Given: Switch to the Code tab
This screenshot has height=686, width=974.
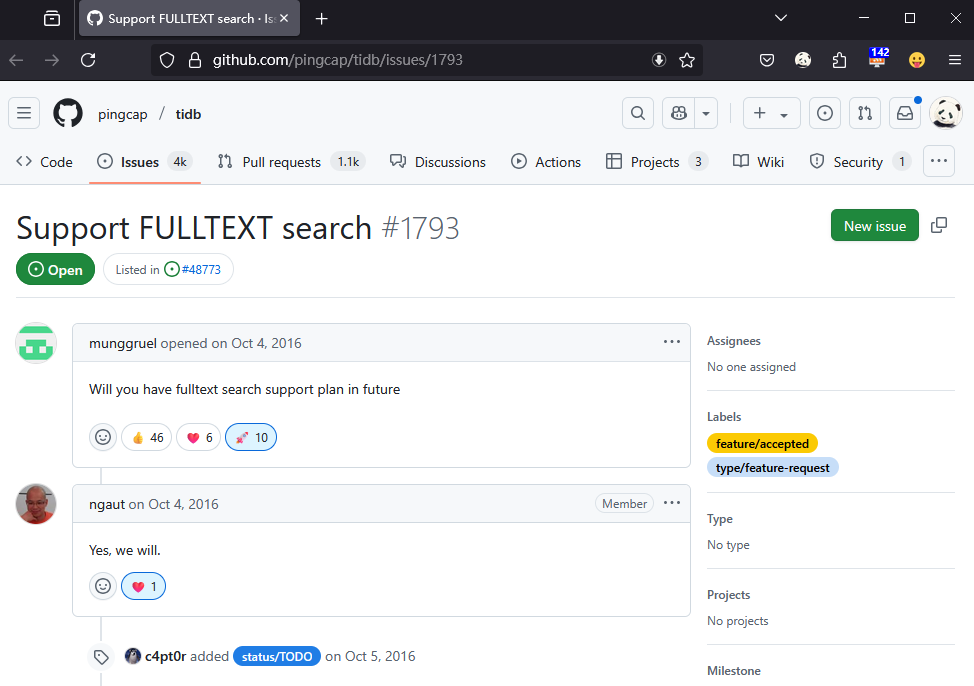Looking at the screenshot, I should pyautogui.click(x=45, y=162).
